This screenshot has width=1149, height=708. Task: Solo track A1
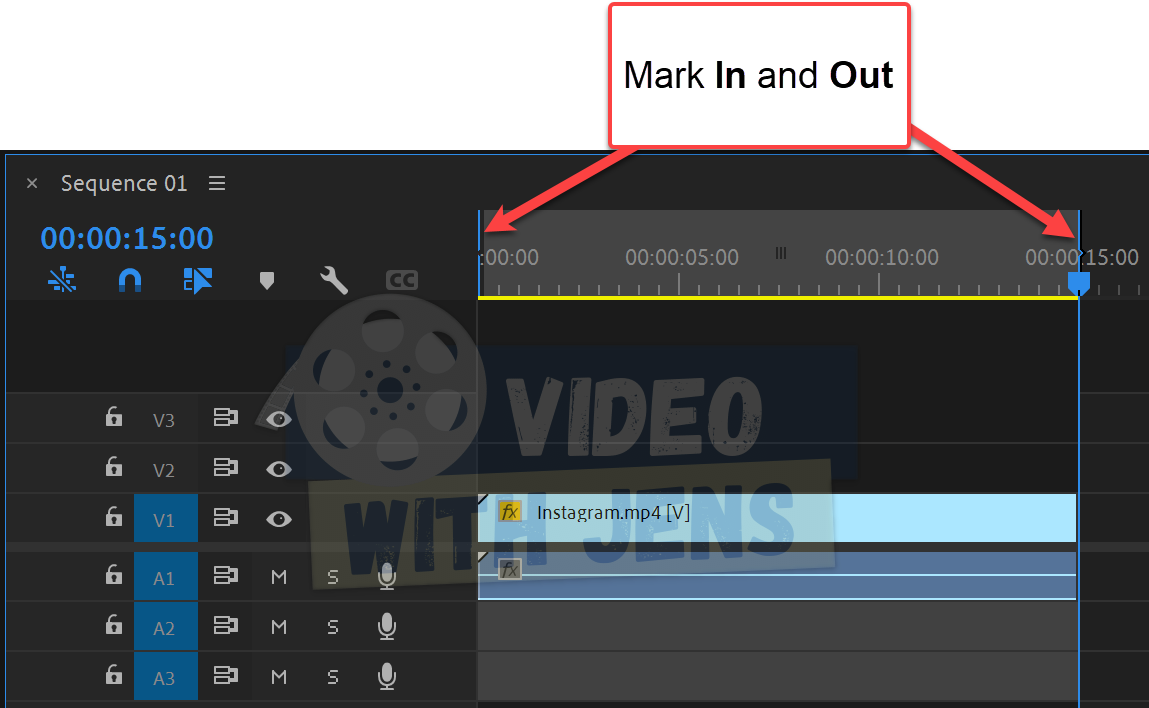333,578
